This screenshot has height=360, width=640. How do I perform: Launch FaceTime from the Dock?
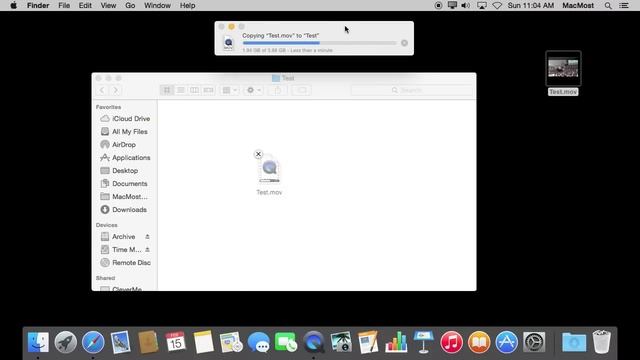point(286,342)
